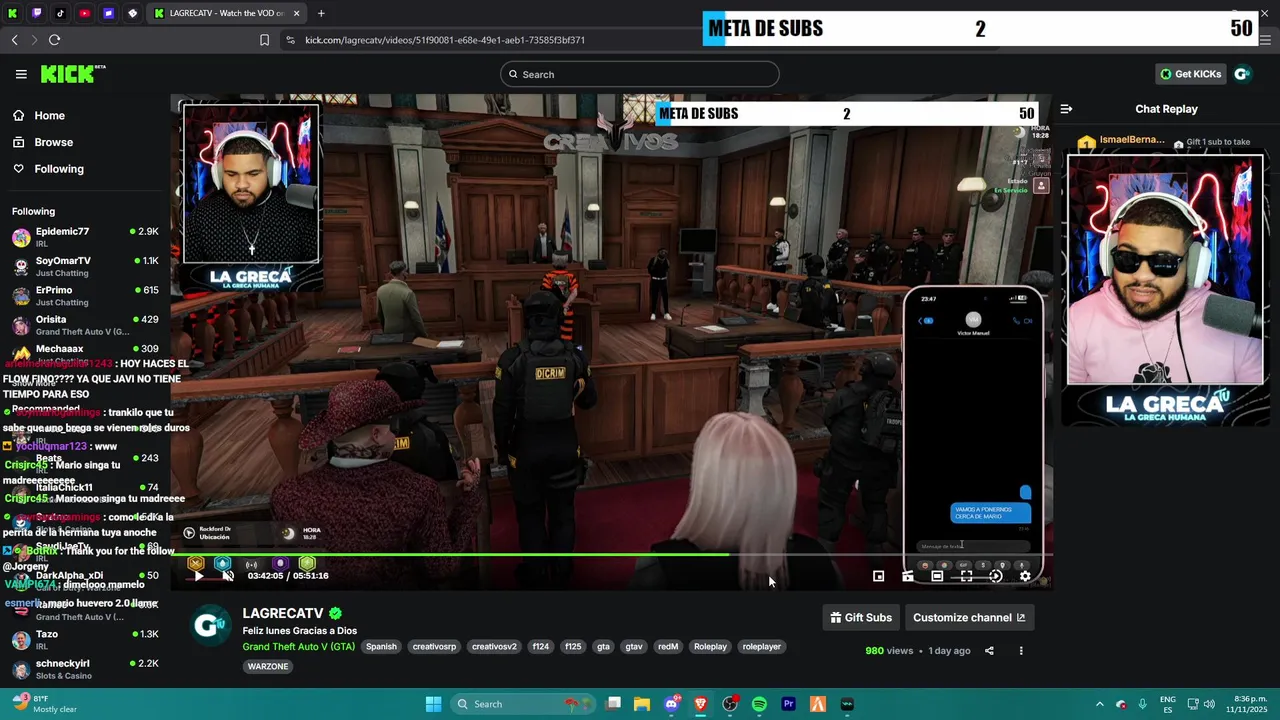Open the Windows Start menu
The width and height of the screenshot is (1280, 720).
pyautogui.click(x=433, y=704)
